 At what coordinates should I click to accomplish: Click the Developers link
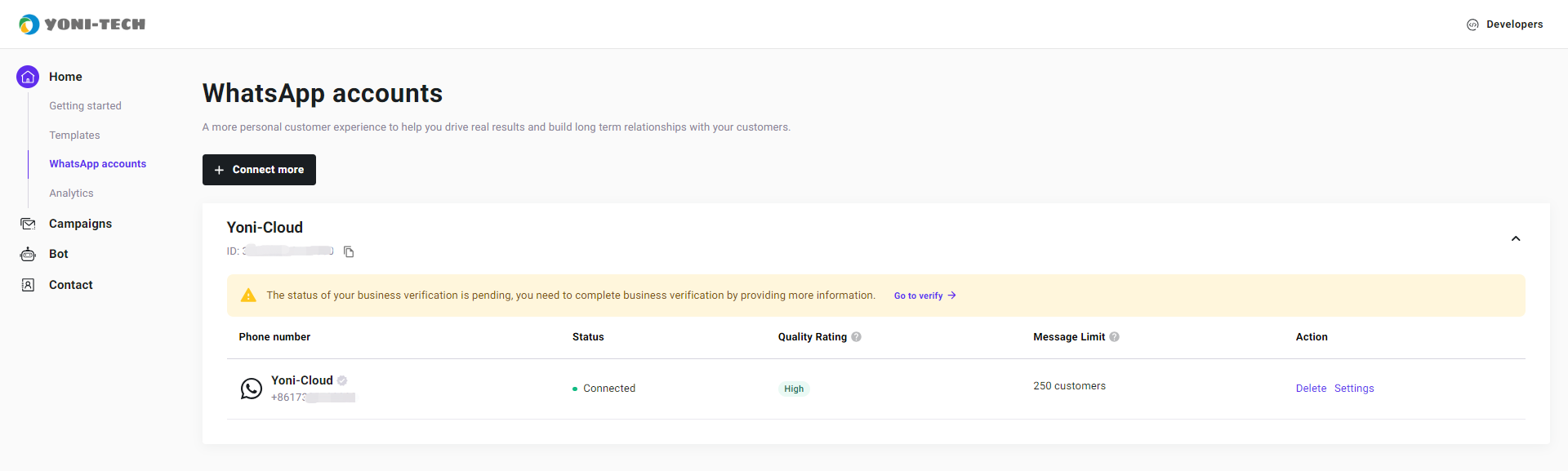click(x=1514, y=24)
